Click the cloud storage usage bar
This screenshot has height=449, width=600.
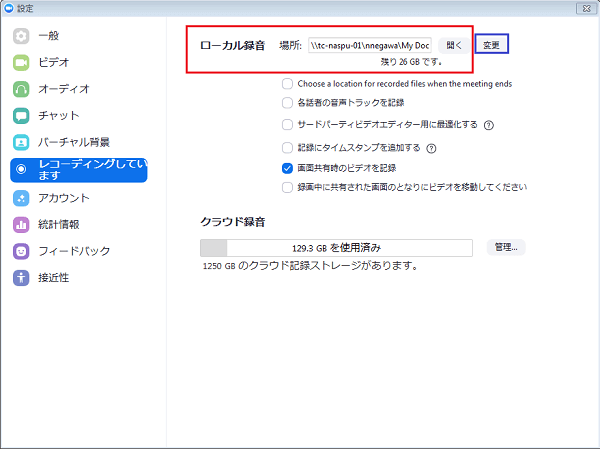[x=336, y=248]
